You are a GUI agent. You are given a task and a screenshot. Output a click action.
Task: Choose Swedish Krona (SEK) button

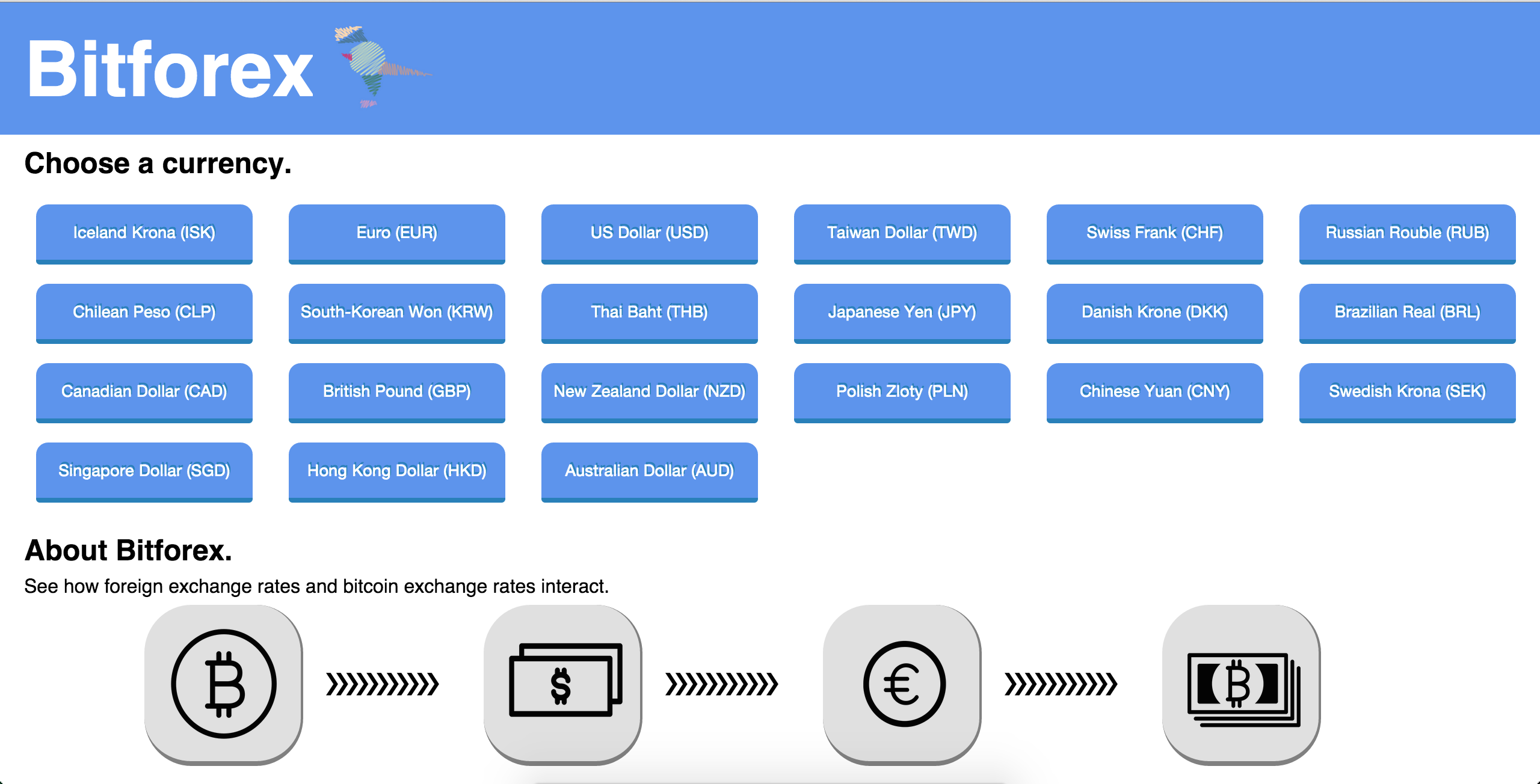point(1408,391)
